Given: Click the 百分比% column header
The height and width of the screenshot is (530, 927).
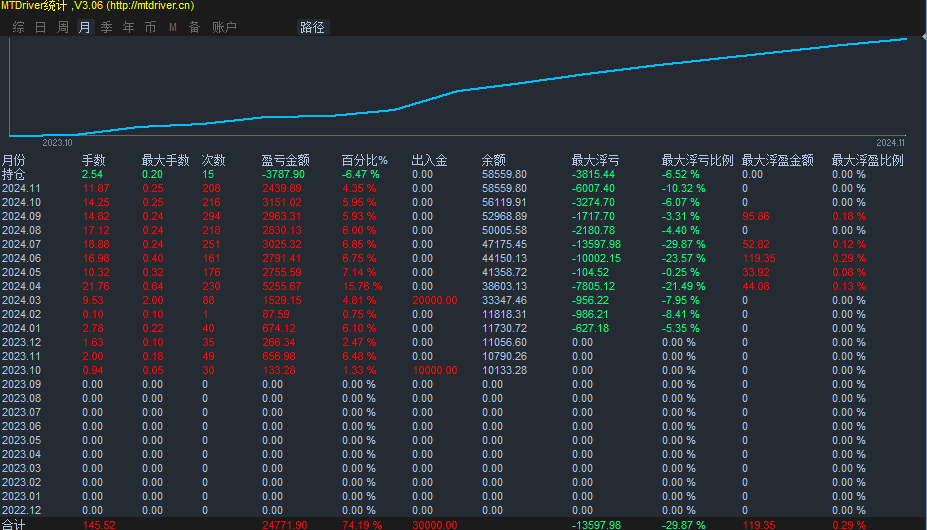Looking at the screenshot, I should [365, 160].
